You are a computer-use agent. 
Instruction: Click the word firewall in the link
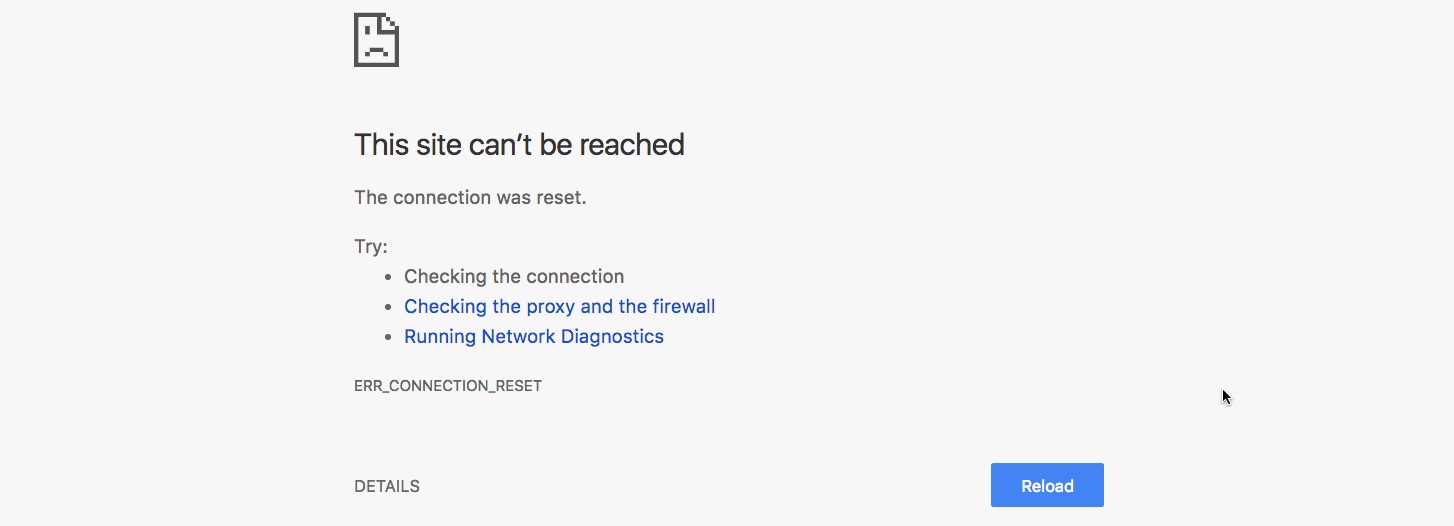tap(684, 307)
